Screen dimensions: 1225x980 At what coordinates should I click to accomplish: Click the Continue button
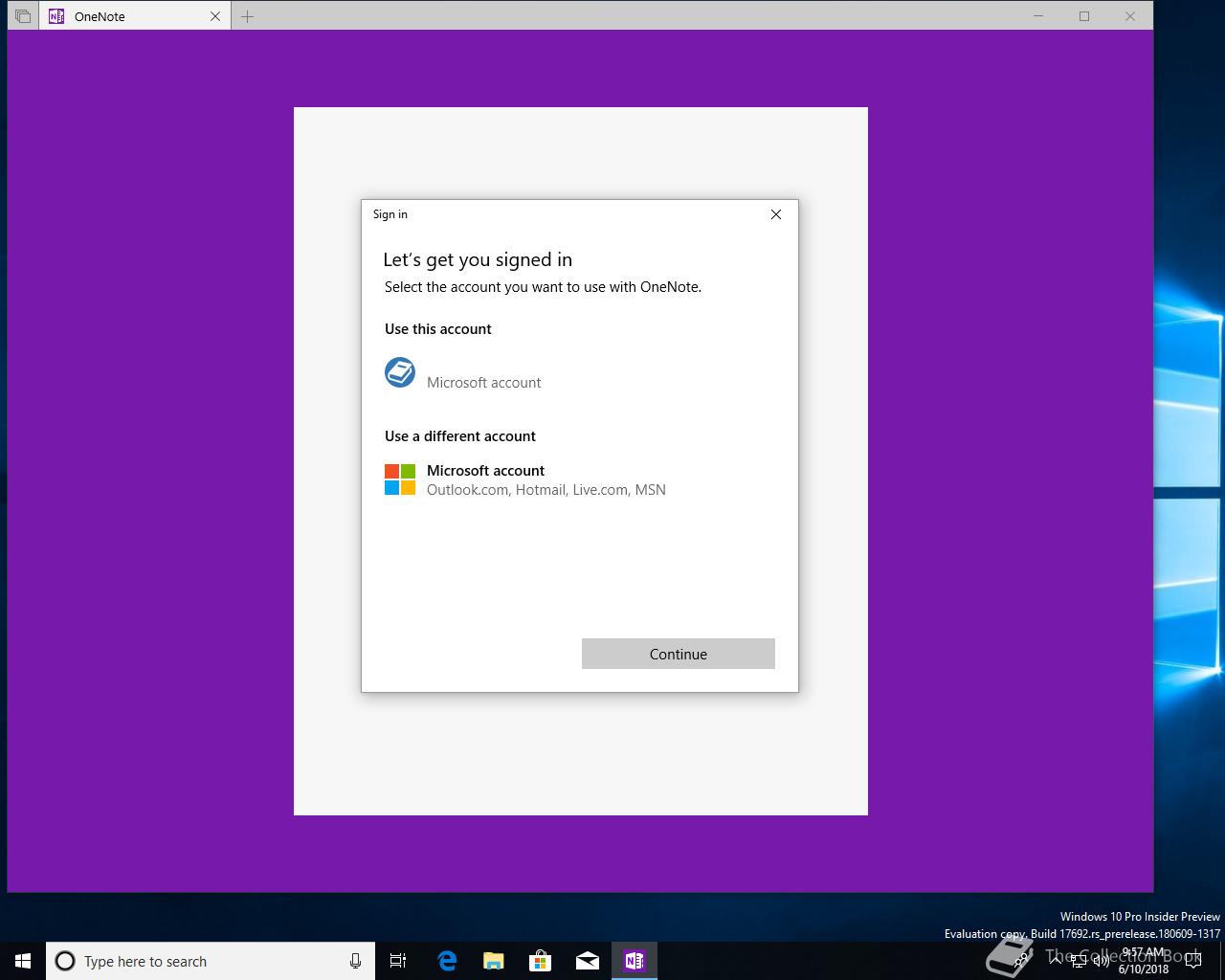click(x=678, y=654)
